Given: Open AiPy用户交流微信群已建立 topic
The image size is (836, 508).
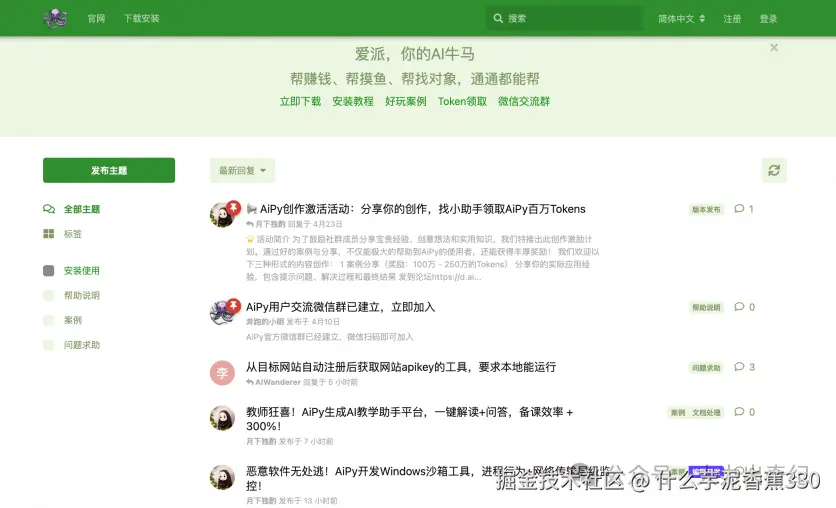Looking at the screenshot, I should click(x=341, y=307).
